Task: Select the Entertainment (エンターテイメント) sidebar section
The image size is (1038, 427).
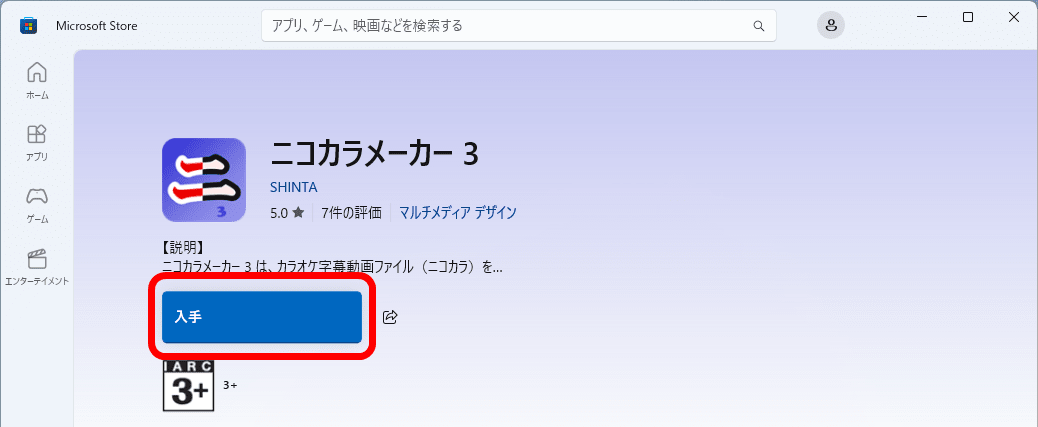Action: (x=37, y=267)
